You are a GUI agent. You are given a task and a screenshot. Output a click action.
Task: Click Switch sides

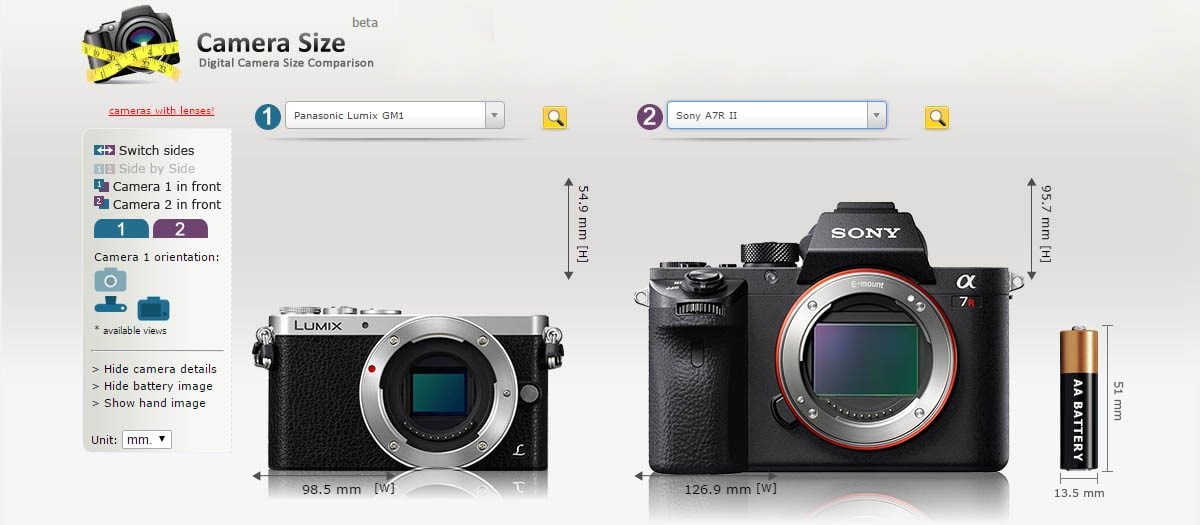156,150
